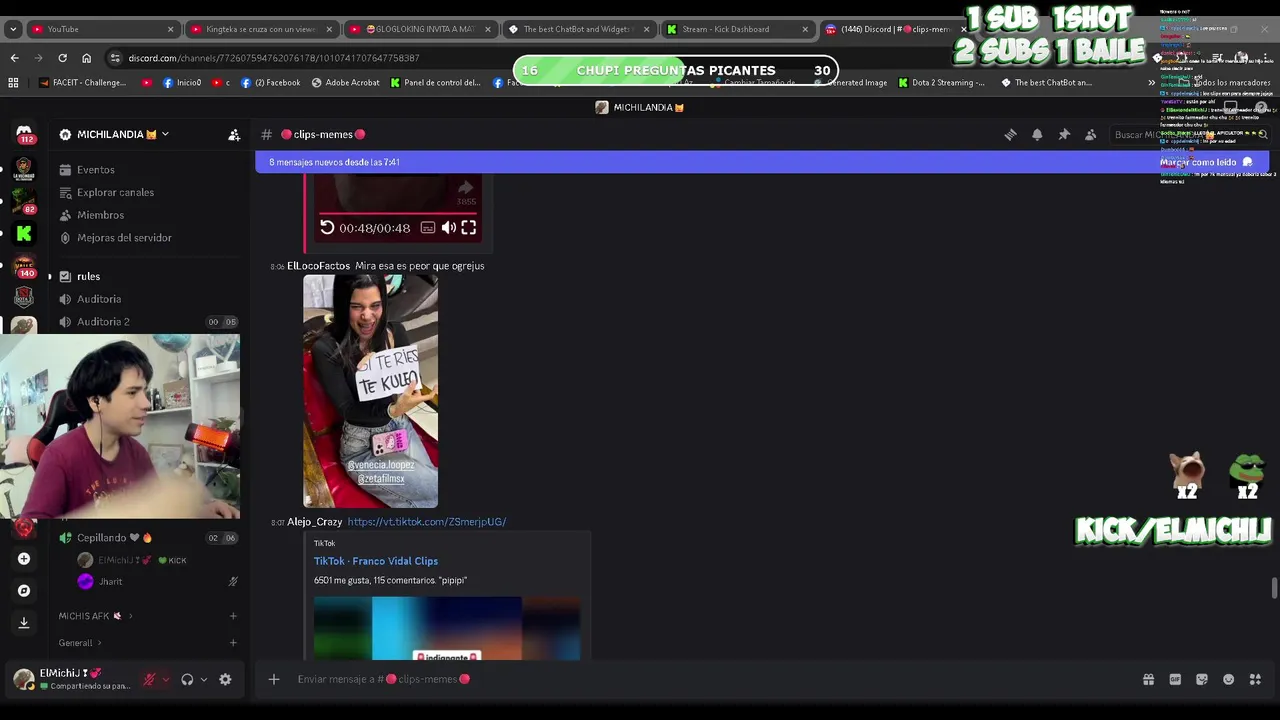1280x720 pixels.
Task: Open the sticker picker icon
Action: [x=1202, y=679]
